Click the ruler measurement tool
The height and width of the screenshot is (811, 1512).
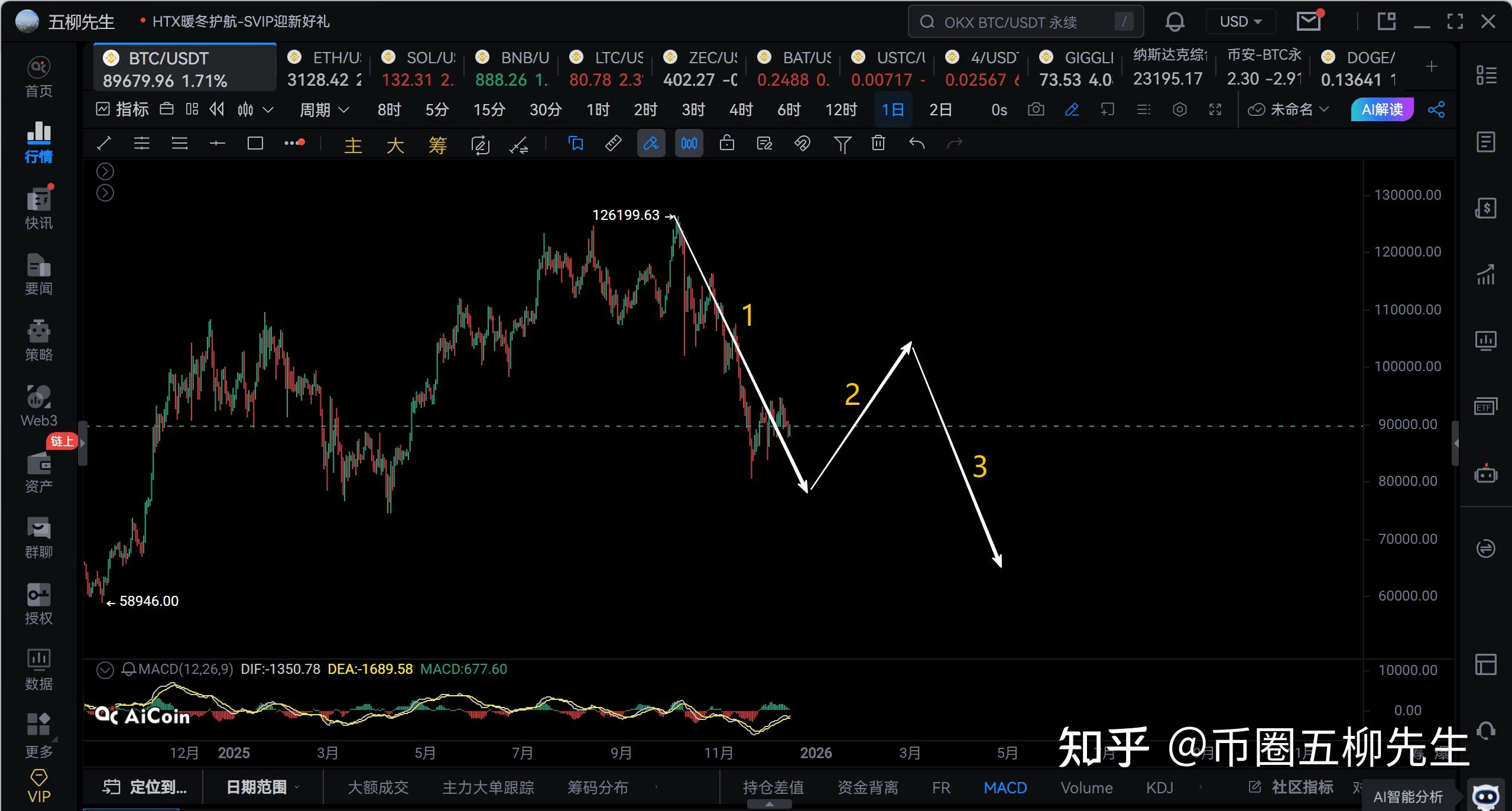click(x=613, y=144)
